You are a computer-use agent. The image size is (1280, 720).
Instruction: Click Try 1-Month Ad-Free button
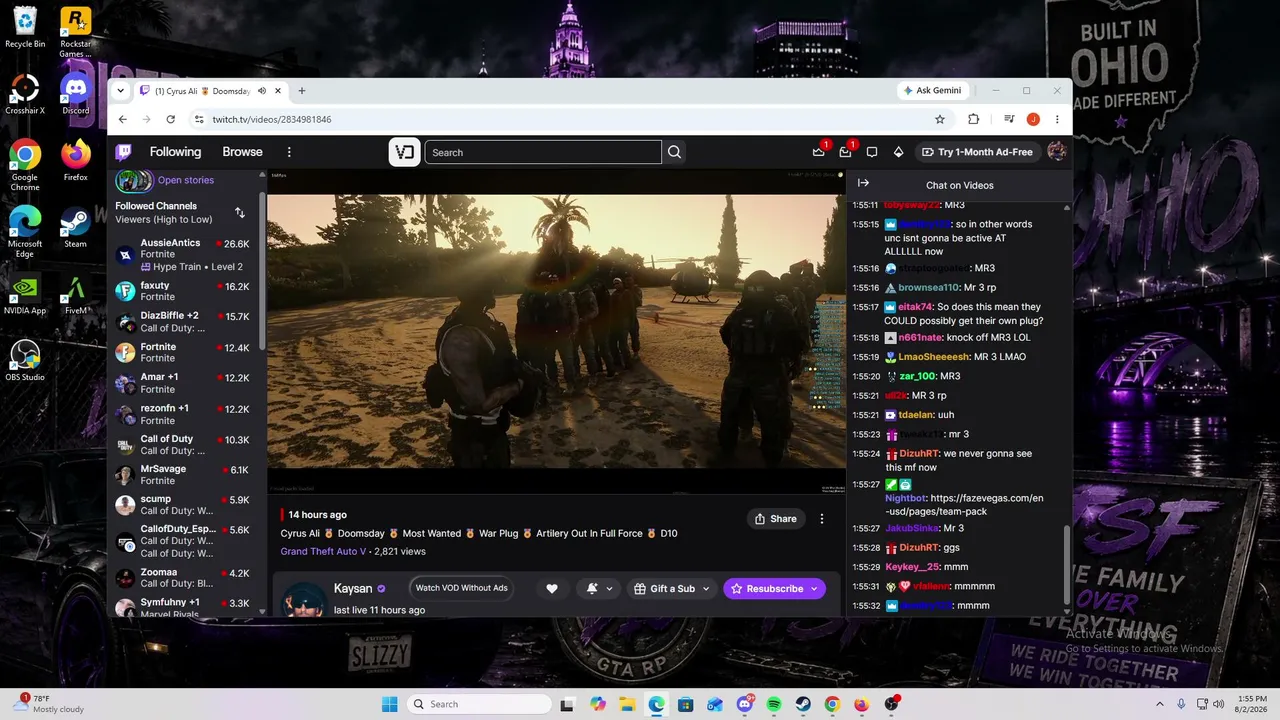(977, 152)
